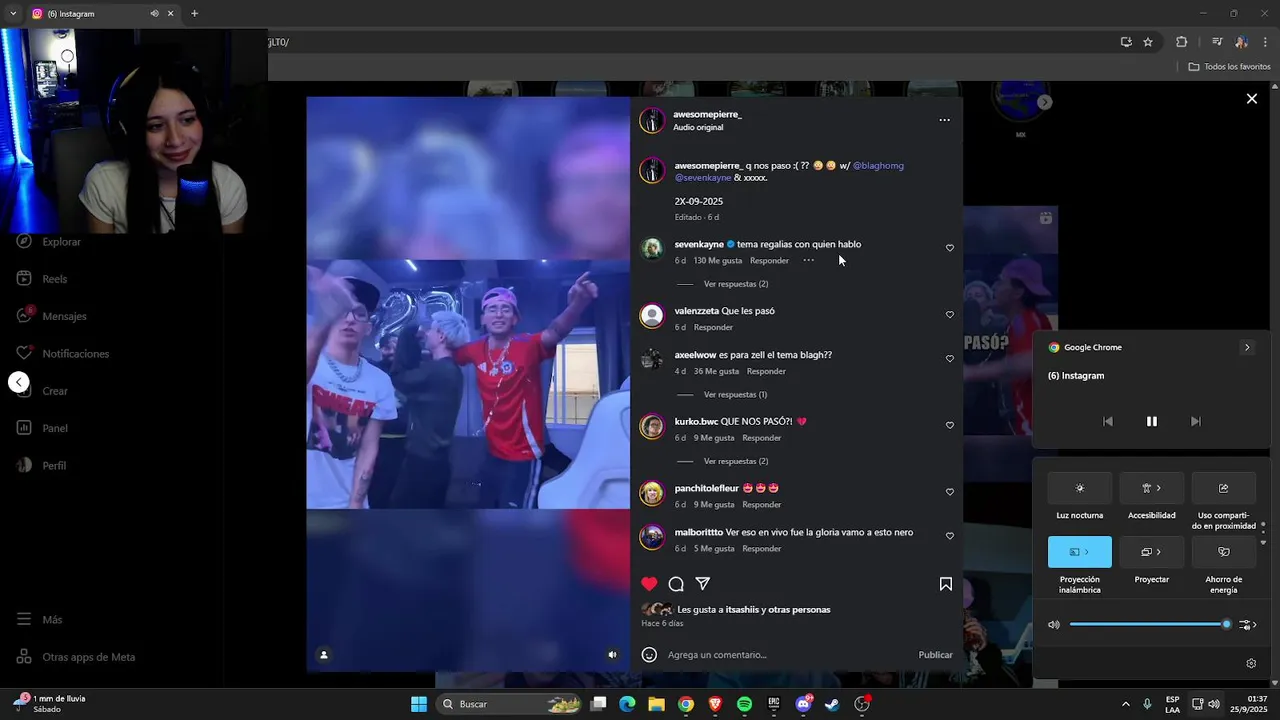This screenshot has width=1280, height=720.
Task: Open the Más menu in sidebar
Action: point(40,620)
